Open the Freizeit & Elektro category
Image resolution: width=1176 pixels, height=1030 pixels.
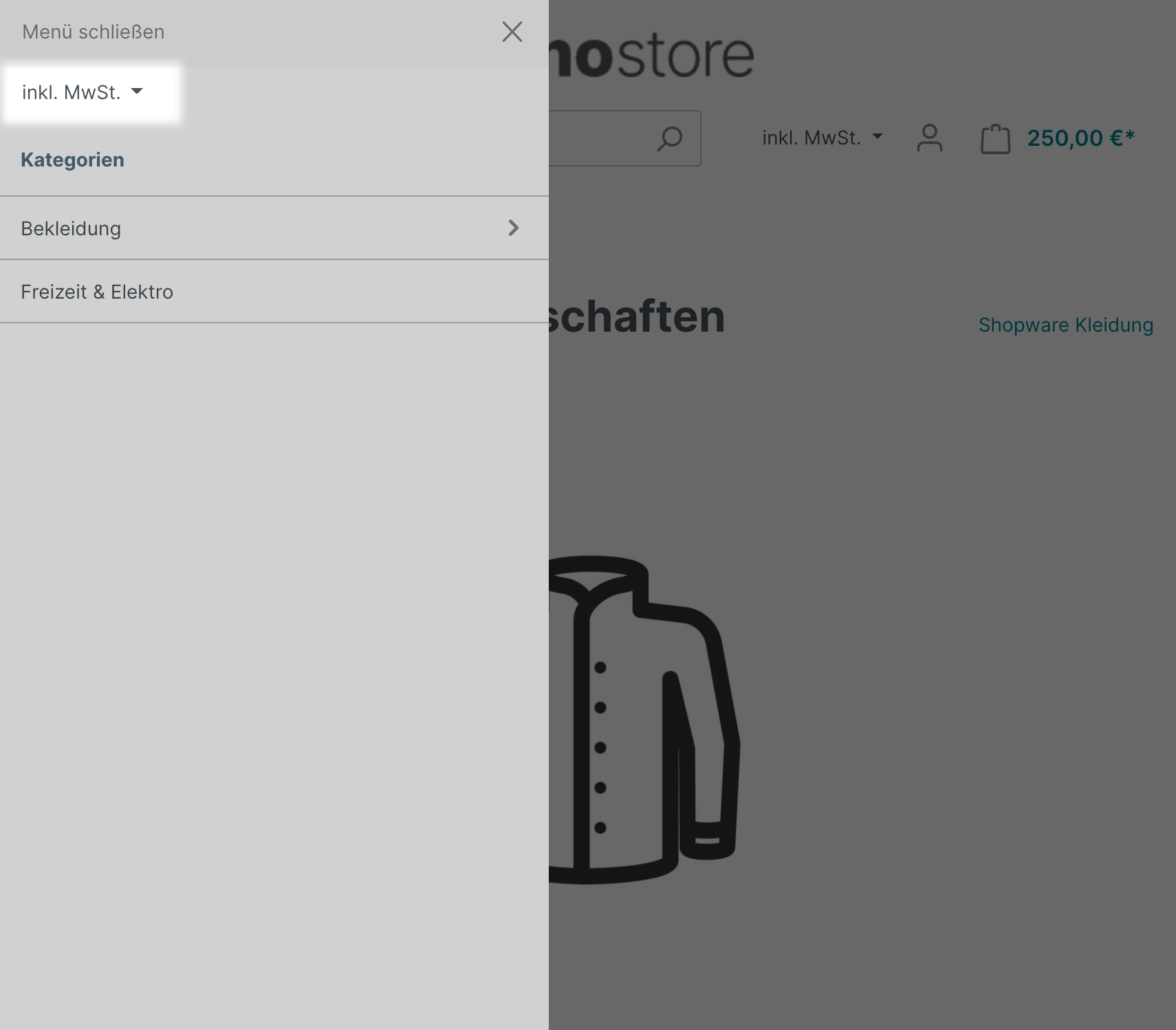(x=274, y=292)
